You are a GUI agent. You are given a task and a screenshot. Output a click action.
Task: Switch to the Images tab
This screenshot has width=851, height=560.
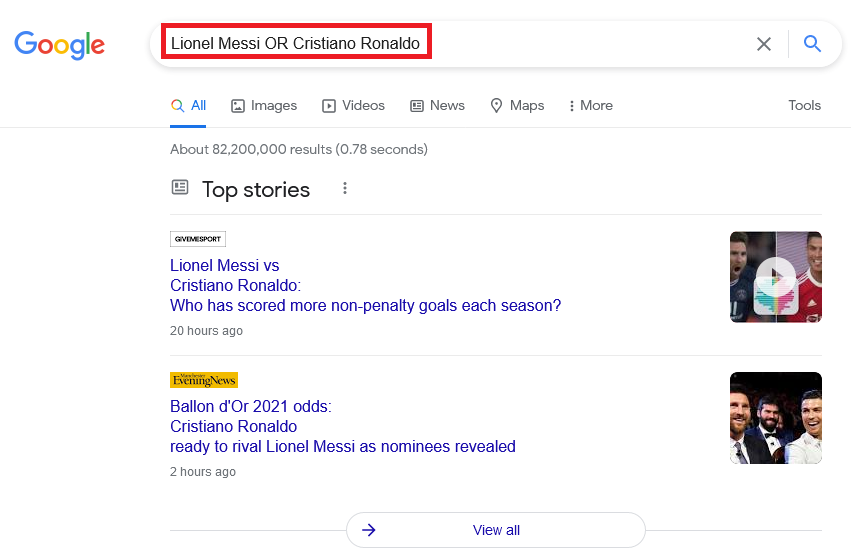pyautogui.click(x=264, y=105)
